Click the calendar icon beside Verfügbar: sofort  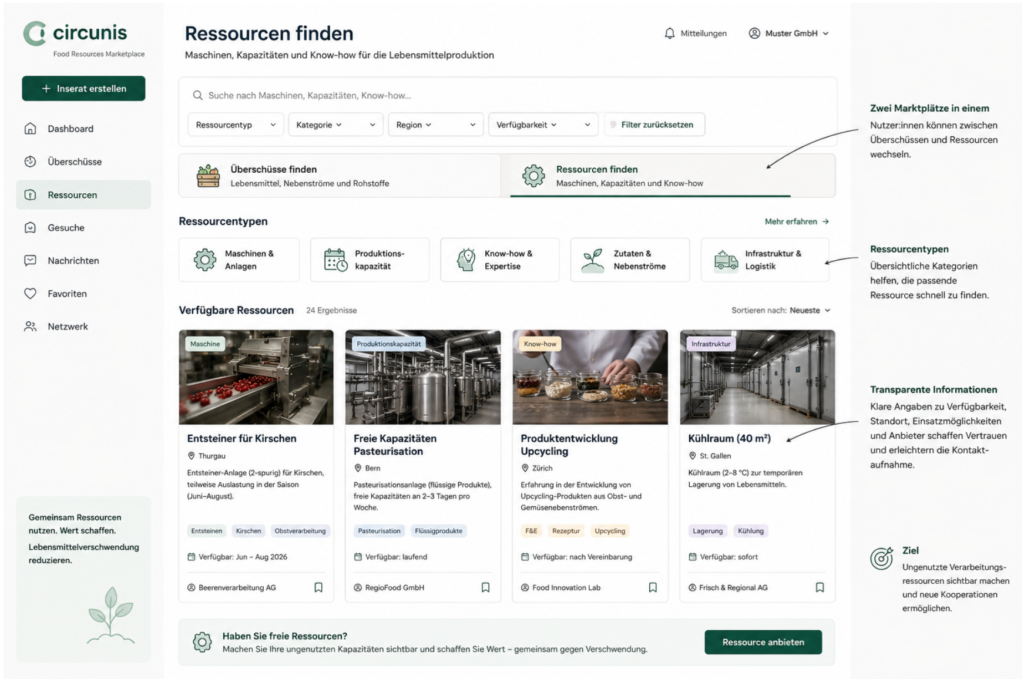click(x=692, y=557)
